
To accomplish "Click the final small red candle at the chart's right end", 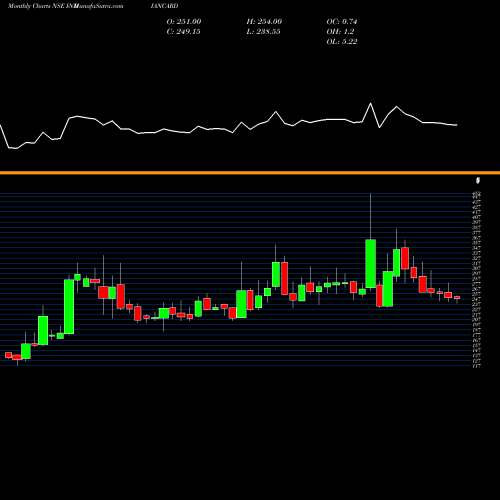I will point(457,297).
